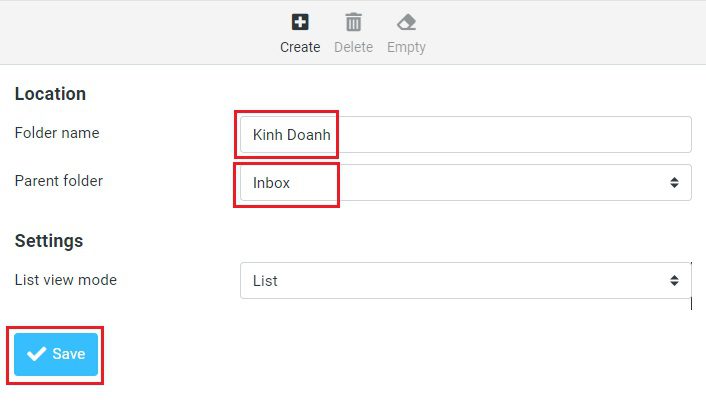
Task: Select the Delete toolbar label
Action: (x=353, y=47)
